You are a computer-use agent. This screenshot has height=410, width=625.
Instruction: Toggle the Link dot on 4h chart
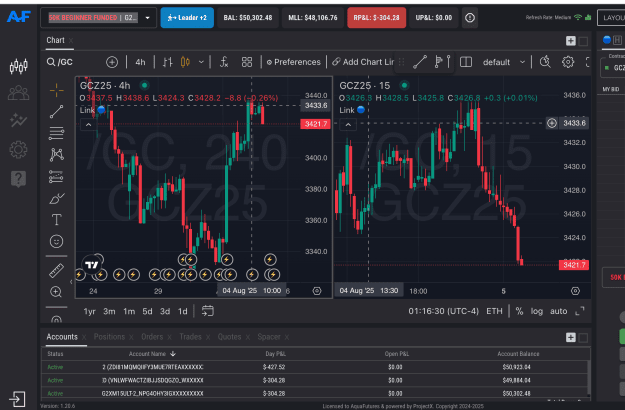tap(101, 110)
